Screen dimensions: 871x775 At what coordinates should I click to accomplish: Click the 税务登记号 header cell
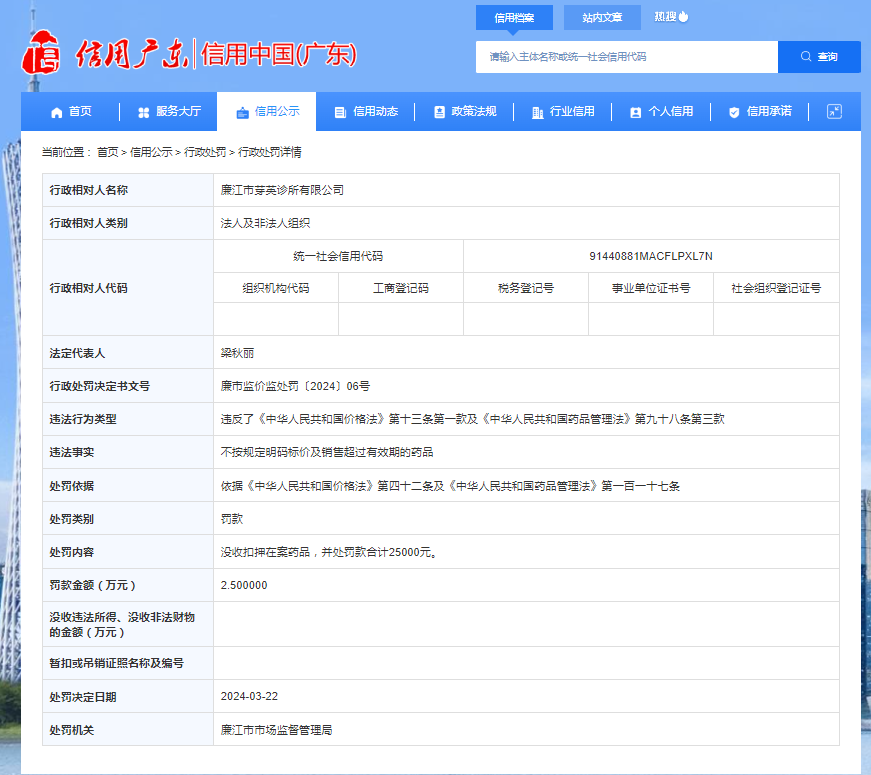pyautogui.click(x=526, y=288)
